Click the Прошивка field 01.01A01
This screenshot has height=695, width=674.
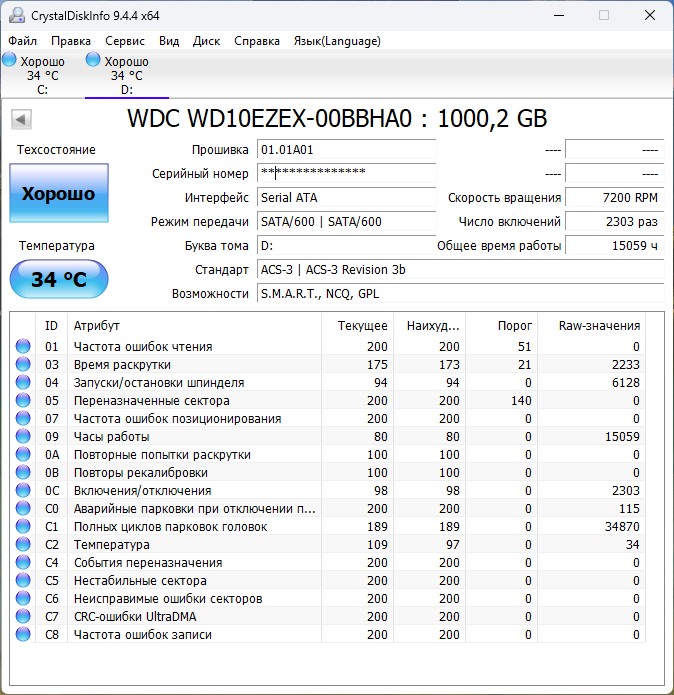coord(347,149)
